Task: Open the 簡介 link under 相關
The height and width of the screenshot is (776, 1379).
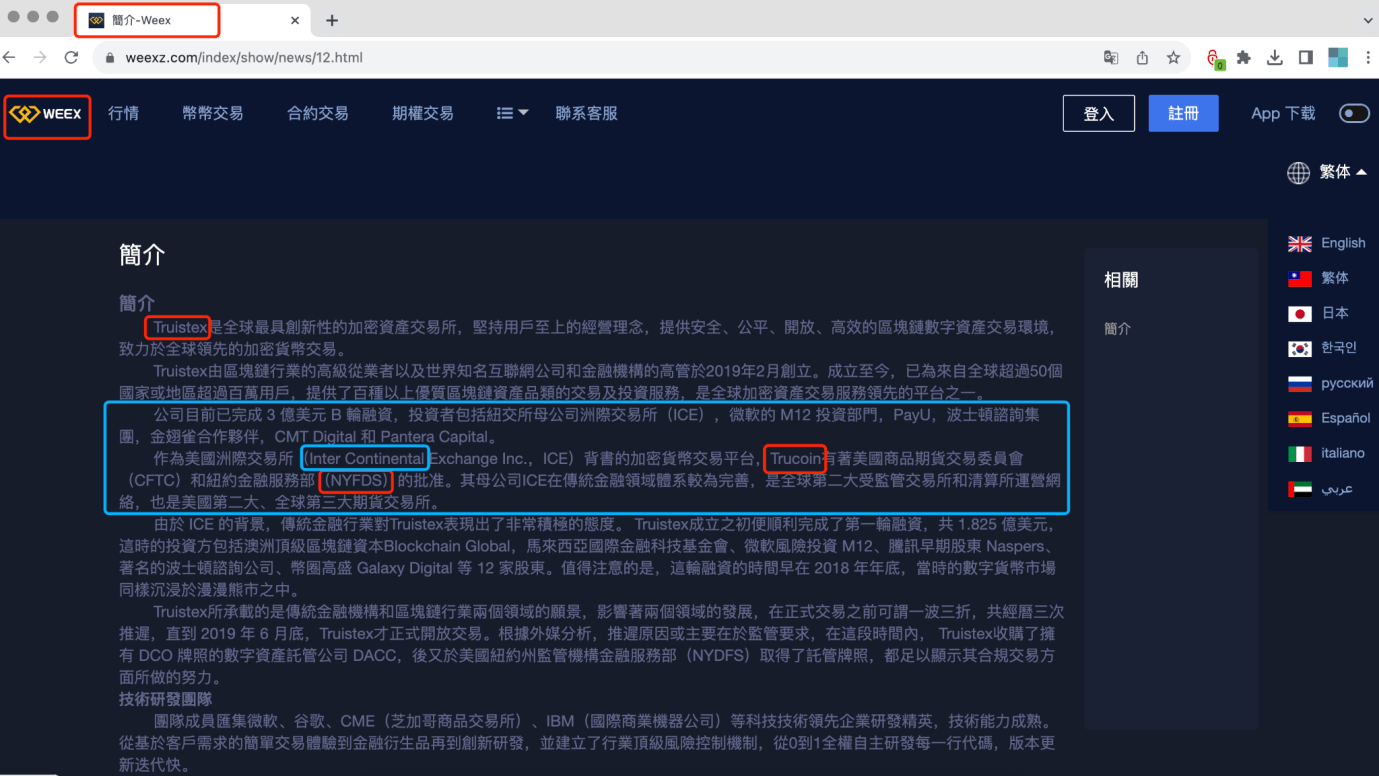Action: coord(1117,327)
